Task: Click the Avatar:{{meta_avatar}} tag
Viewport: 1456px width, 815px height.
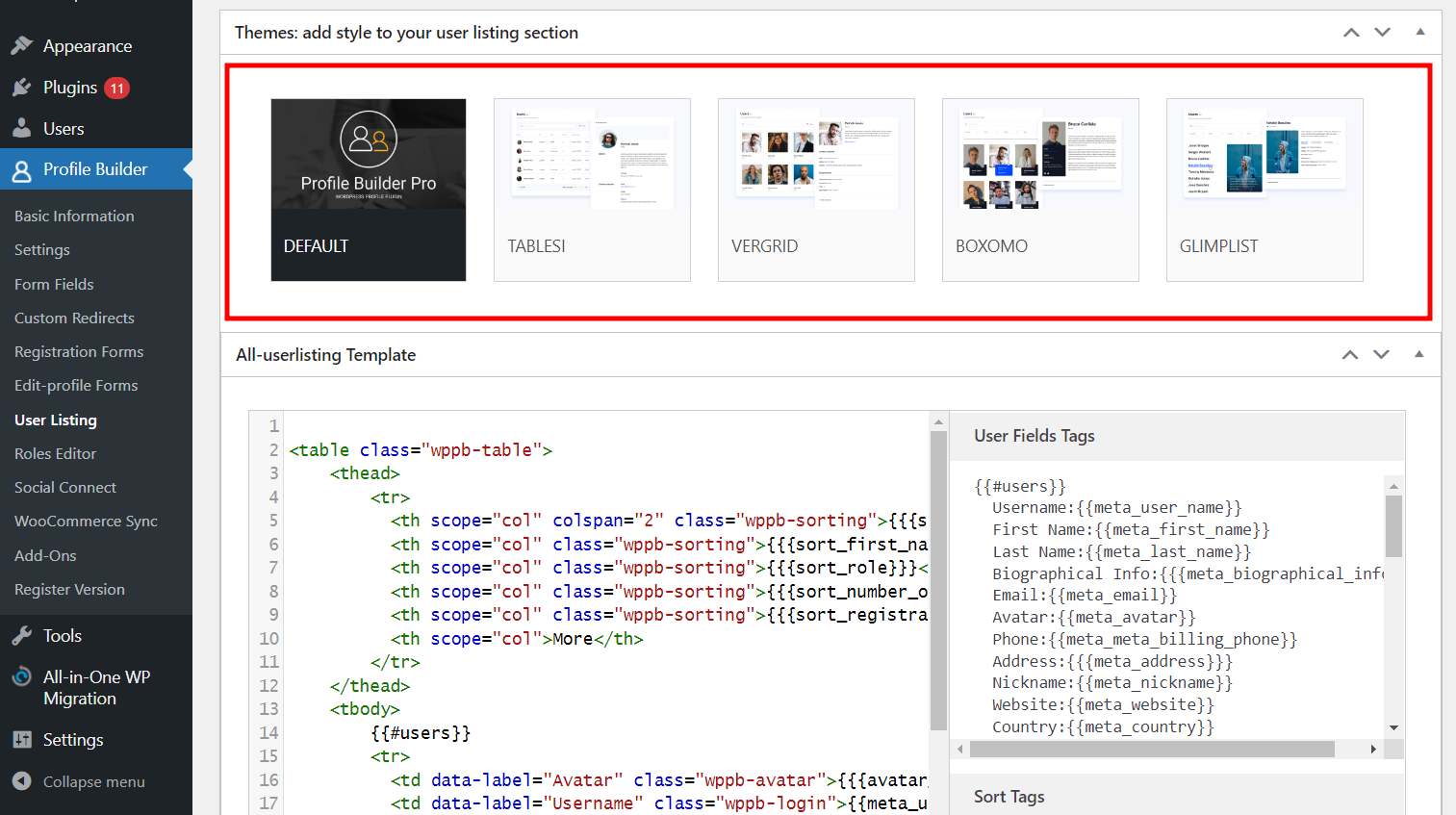Action: [1094, 617]
